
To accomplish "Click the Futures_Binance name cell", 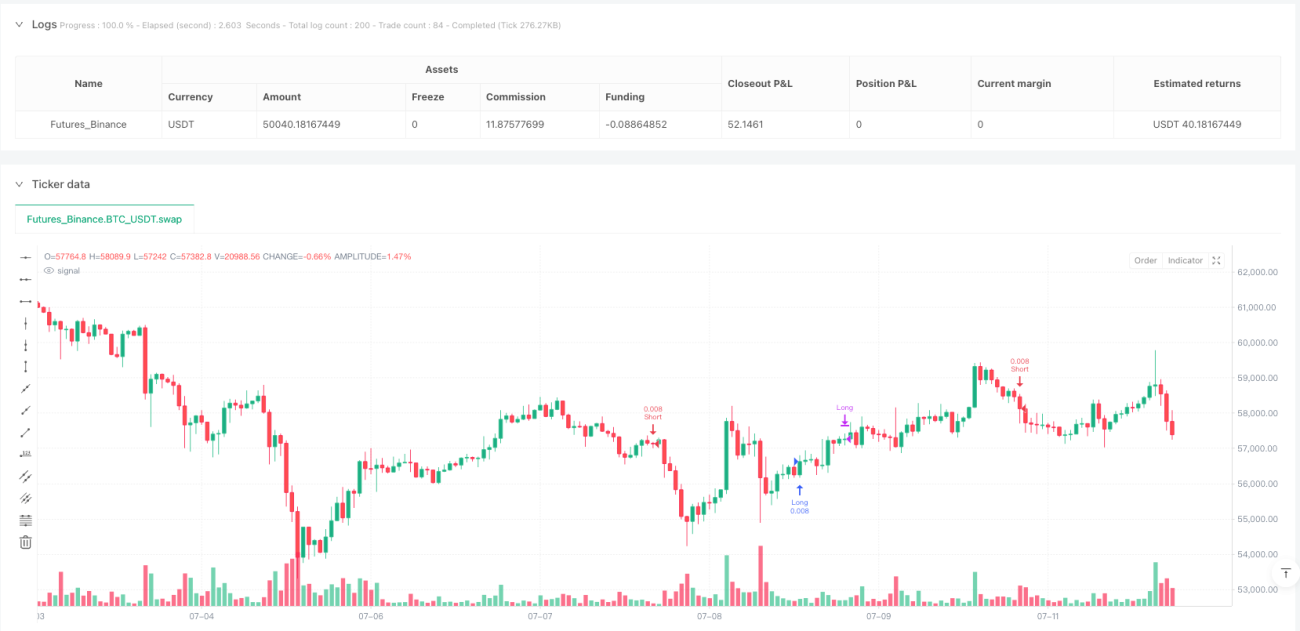I will (89, 124).
